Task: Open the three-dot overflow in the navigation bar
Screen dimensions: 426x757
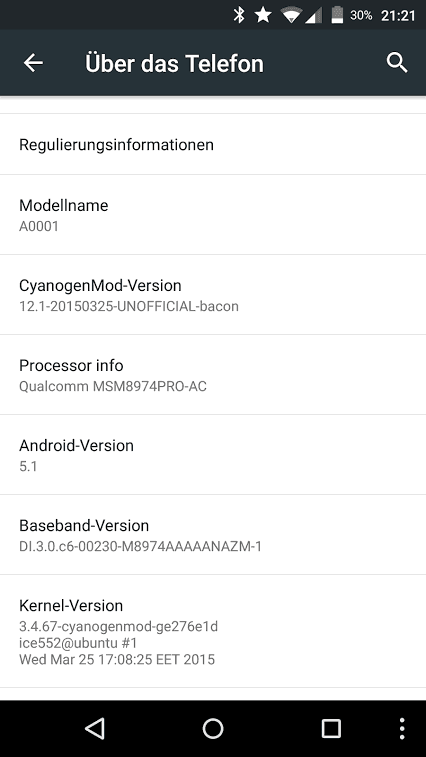Action: pyautogui.click(x=402, y=729)
